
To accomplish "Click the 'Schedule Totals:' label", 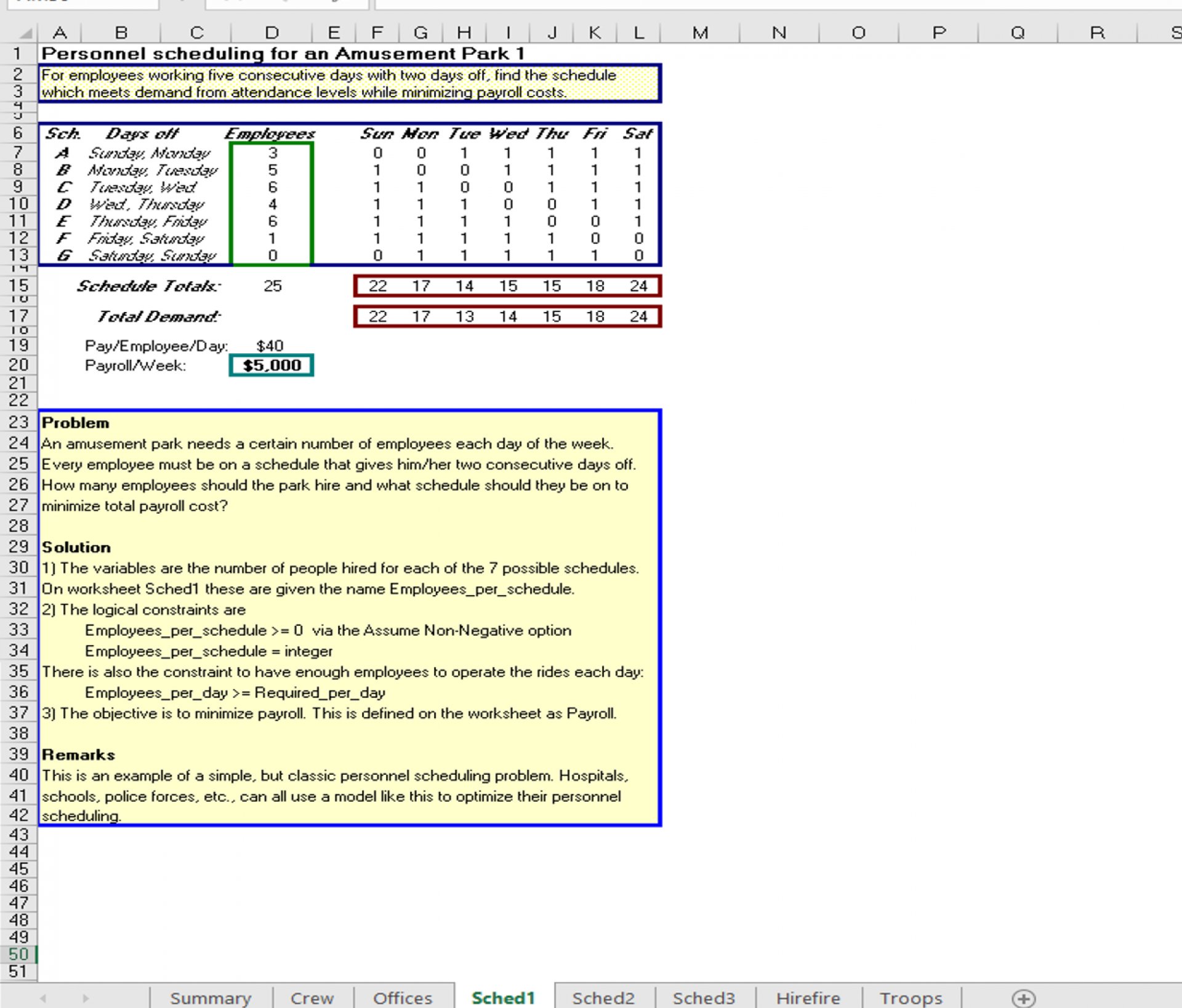I will pyautogui.click(x=148, y=286).
